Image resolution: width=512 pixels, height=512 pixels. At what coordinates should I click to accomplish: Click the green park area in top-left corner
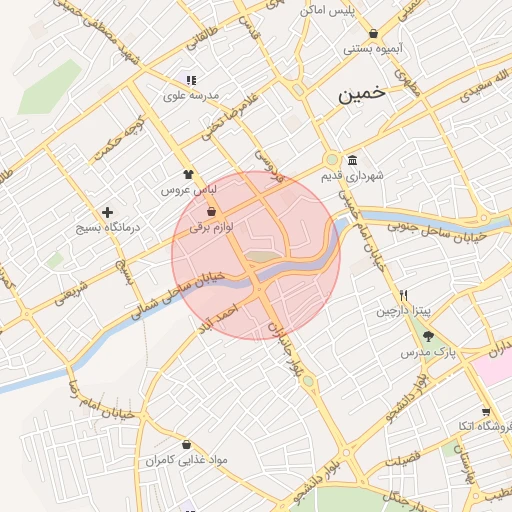[49, 88]
